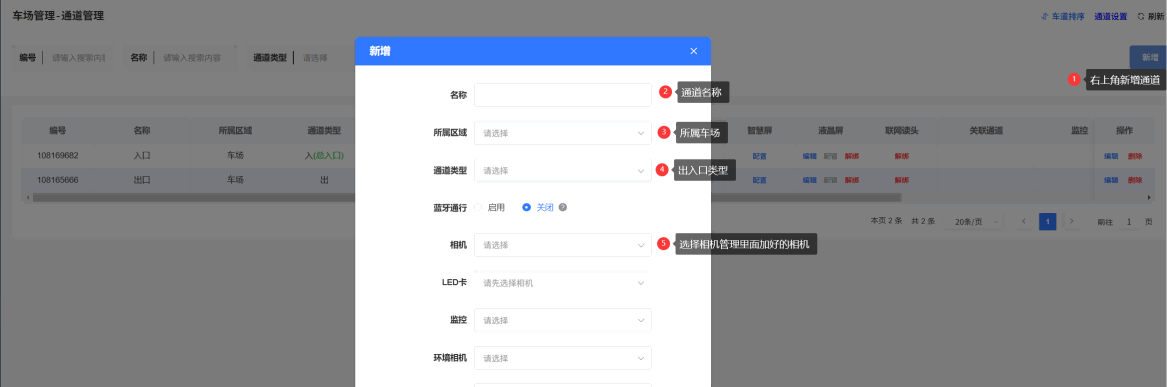
Task: Select the 关闭 option for 蓝牙通行
Action: 538,208
